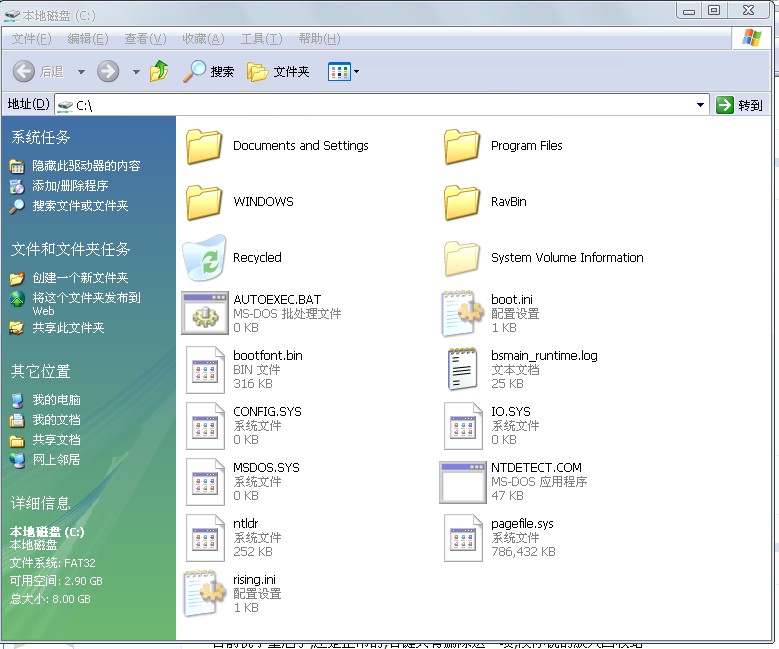Open the Forward history dropdown arrow

coord(136,72)
